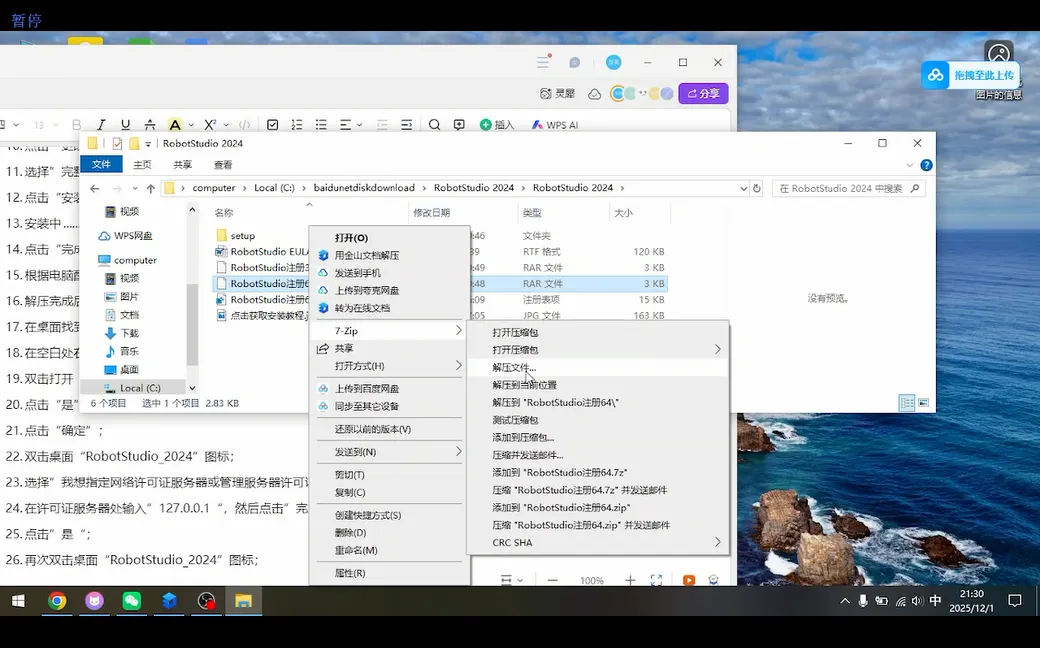Click the RobotStudio 2024 search box
This screenshot has width=1040, height=648.
849,187
